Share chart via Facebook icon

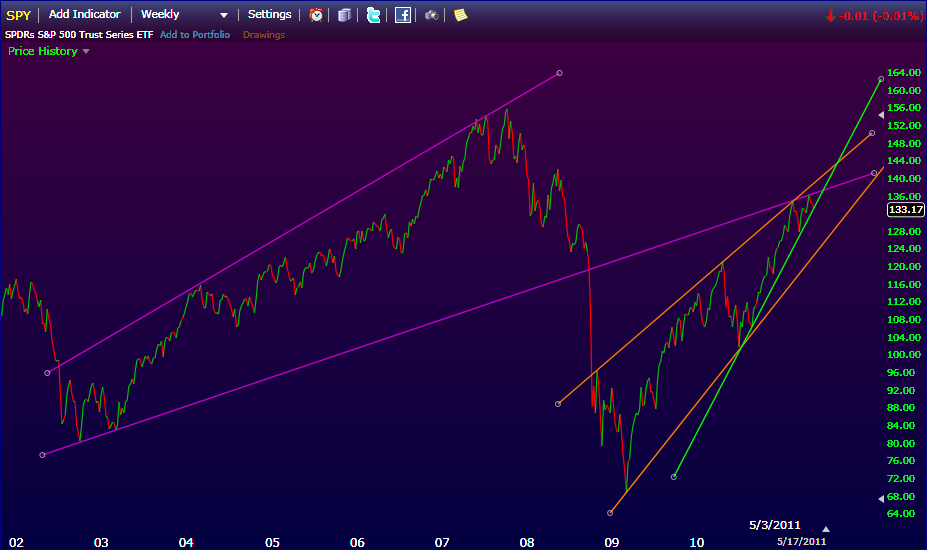tap(402, 15)
